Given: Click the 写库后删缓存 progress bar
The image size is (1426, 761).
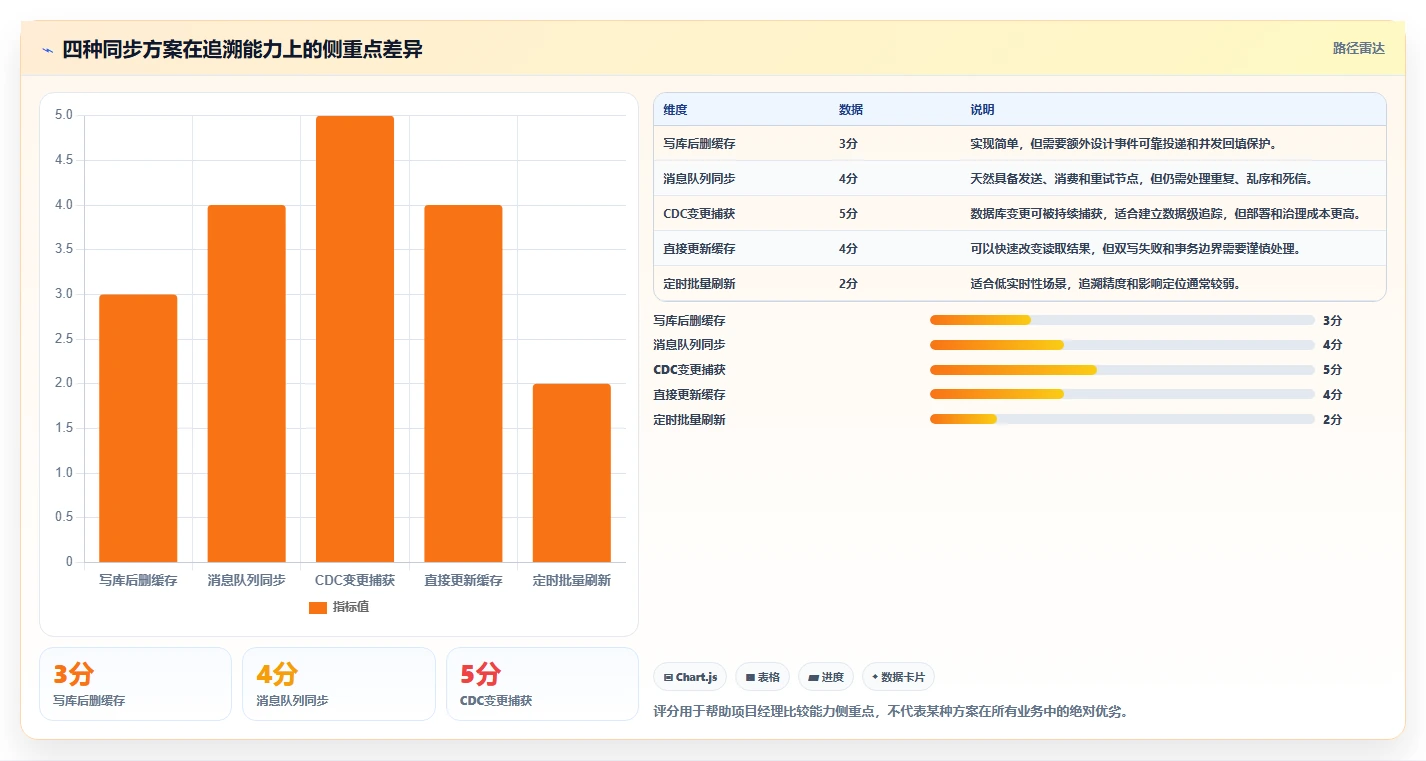Looking at the screenshot, I should 1122,320.
